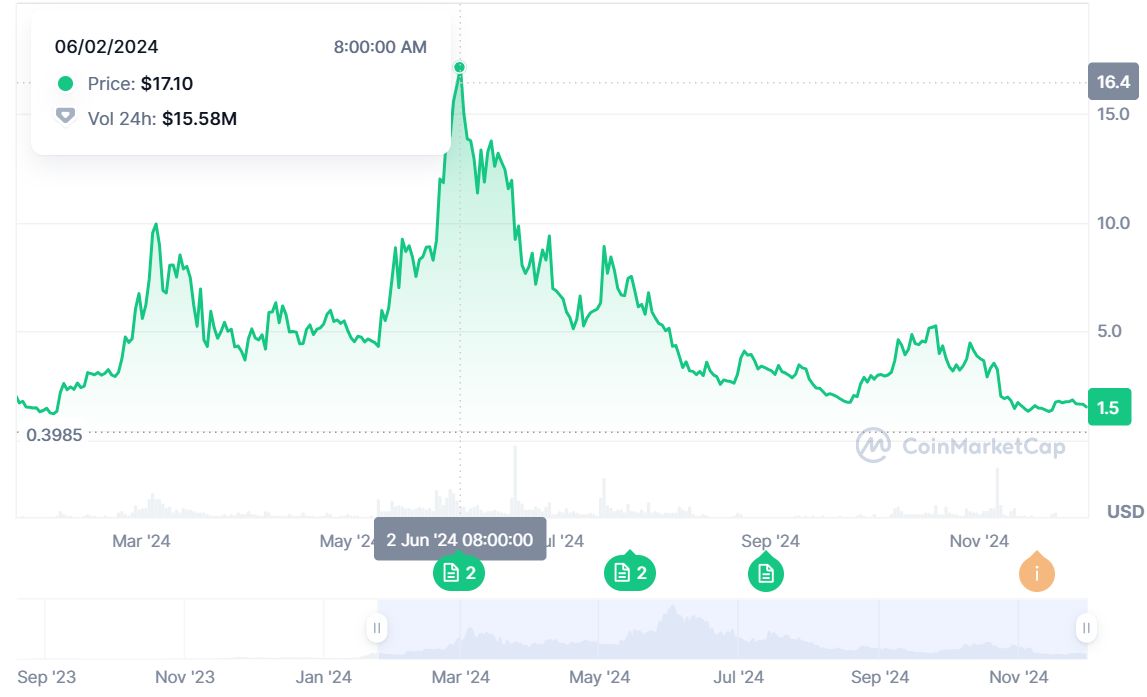Viewport: 1147px width, 697px height.
Task: Click the green Price dot in the tooltip
Action: [x=66, y=84]
